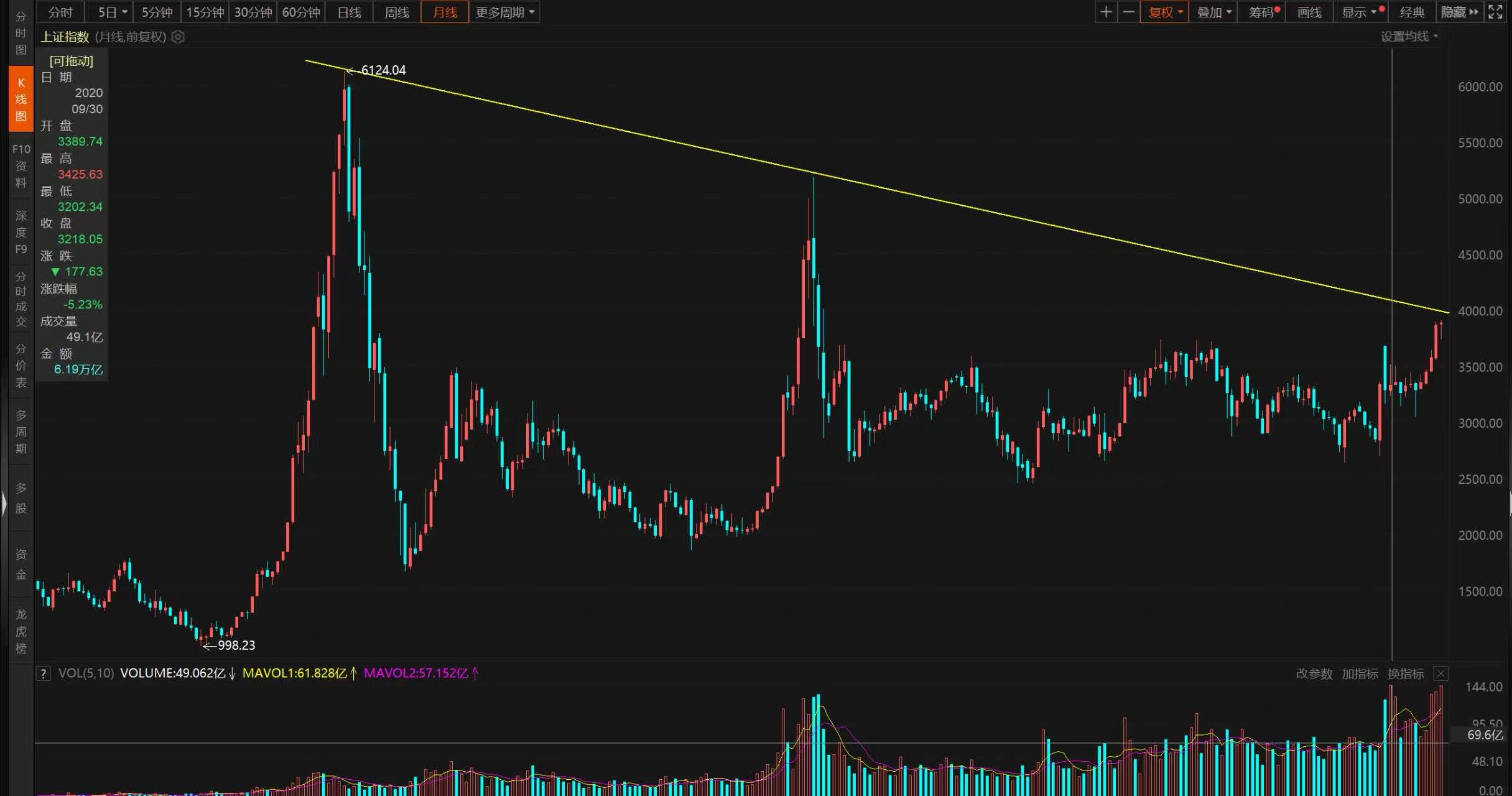Click the zoom-in plus icon
Viewport: 1512px width, 796px height.
[x=1105, y=12]
